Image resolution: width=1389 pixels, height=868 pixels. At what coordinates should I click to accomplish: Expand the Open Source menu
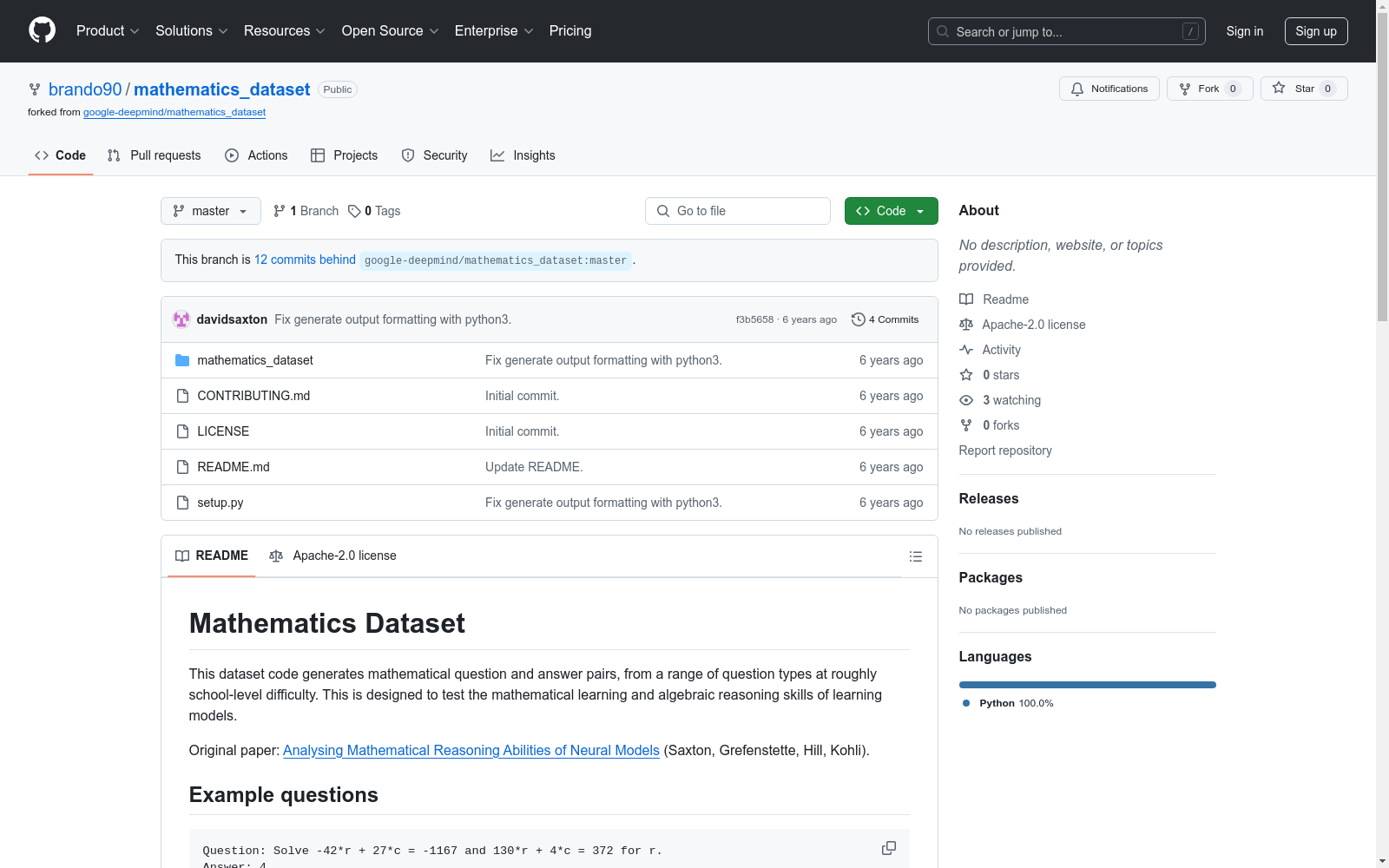[391, 31]
